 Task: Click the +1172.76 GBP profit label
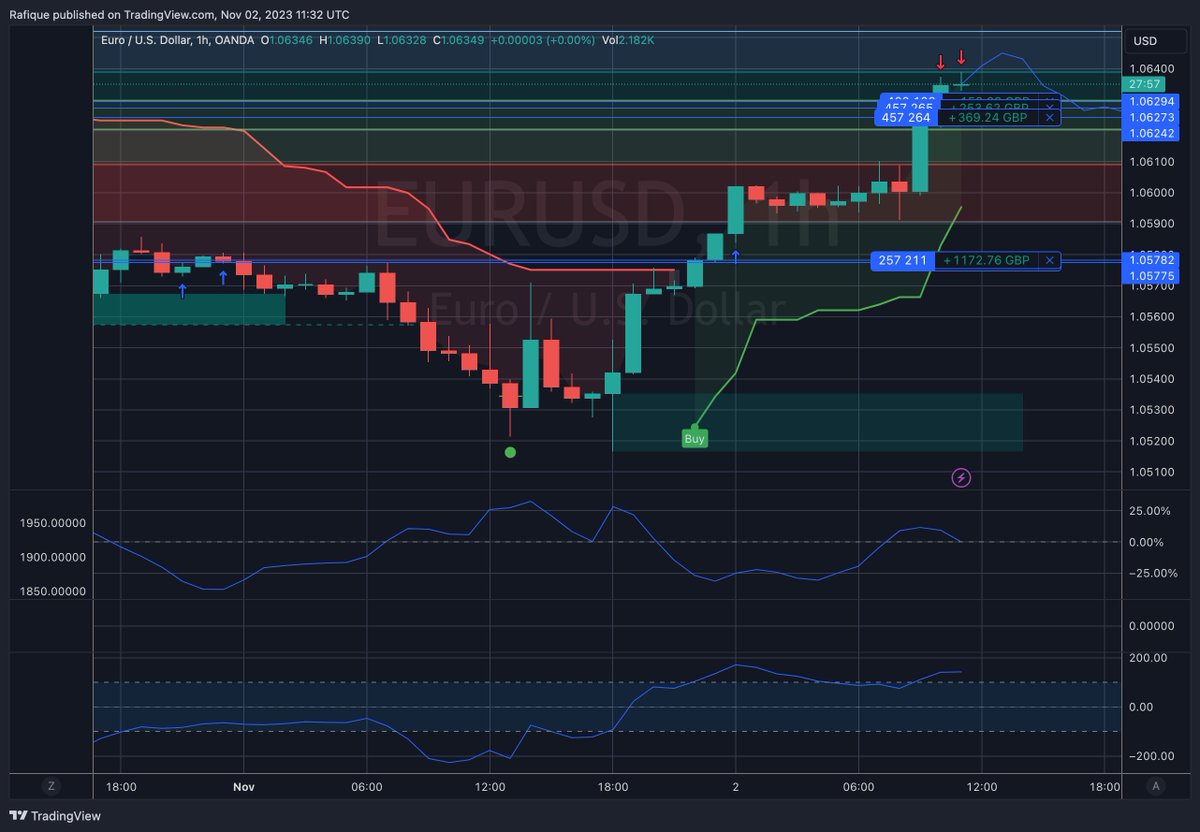pyautogui.click(x=986, y=260)
